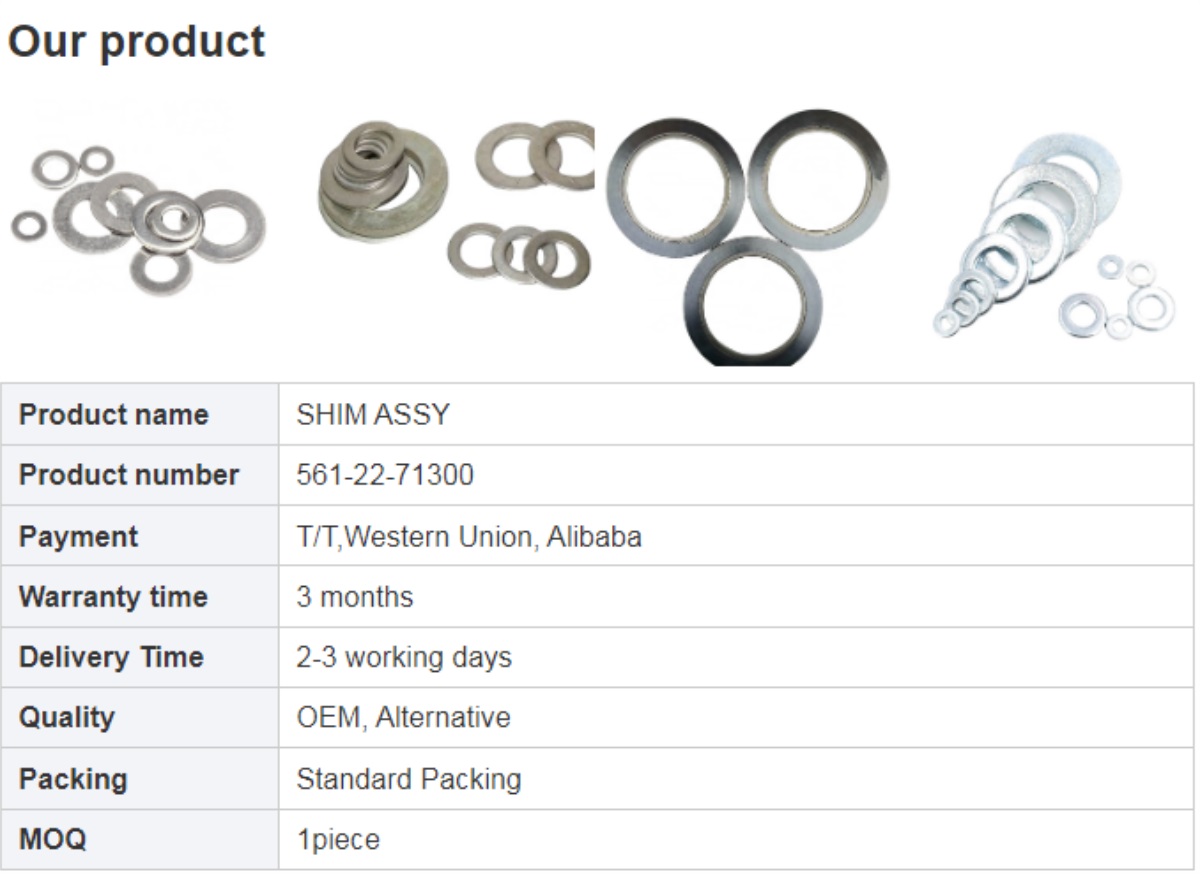Select product number 561-22-71300

[x=385, y=475]
